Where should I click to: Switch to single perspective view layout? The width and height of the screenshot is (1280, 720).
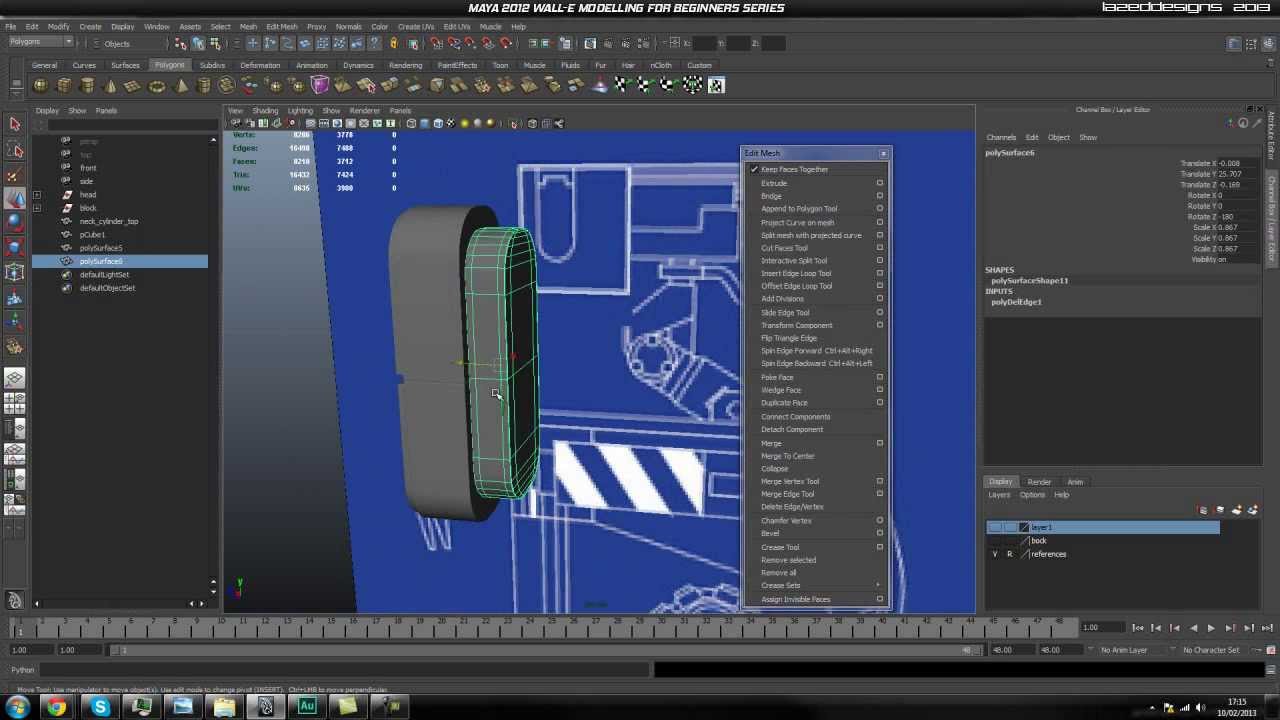(15, 379)
